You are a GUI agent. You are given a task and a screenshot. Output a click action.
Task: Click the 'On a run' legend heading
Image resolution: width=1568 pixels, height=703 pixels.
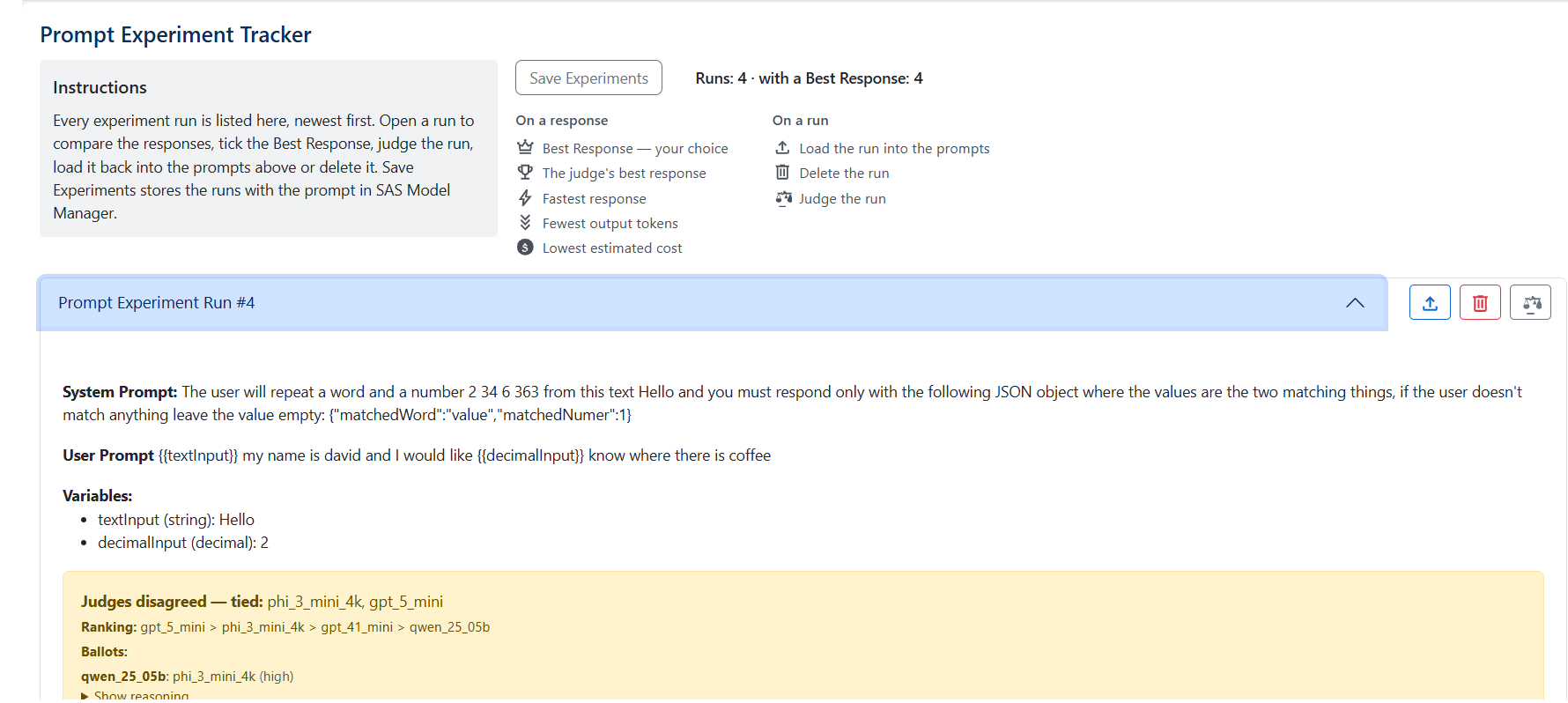tap(801, 121)
